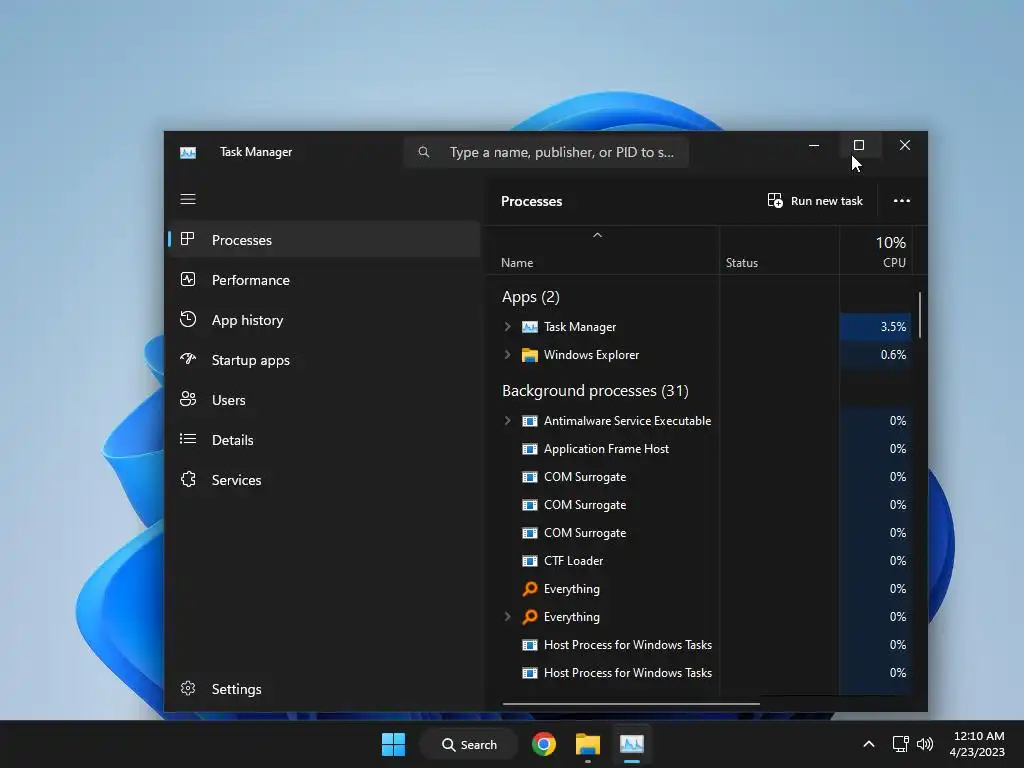Click the Task Manager process row icon
Image resolution: width=1024 pixels, height=768 pixels.
click(x=530, y=327)
